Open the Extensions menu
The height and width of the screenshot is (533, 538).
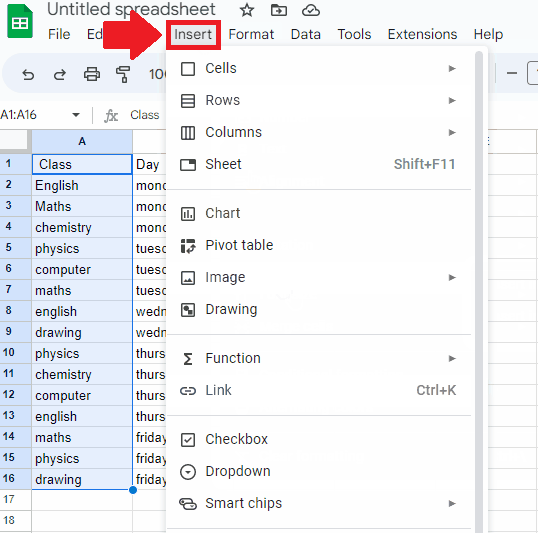coord(422,34)
